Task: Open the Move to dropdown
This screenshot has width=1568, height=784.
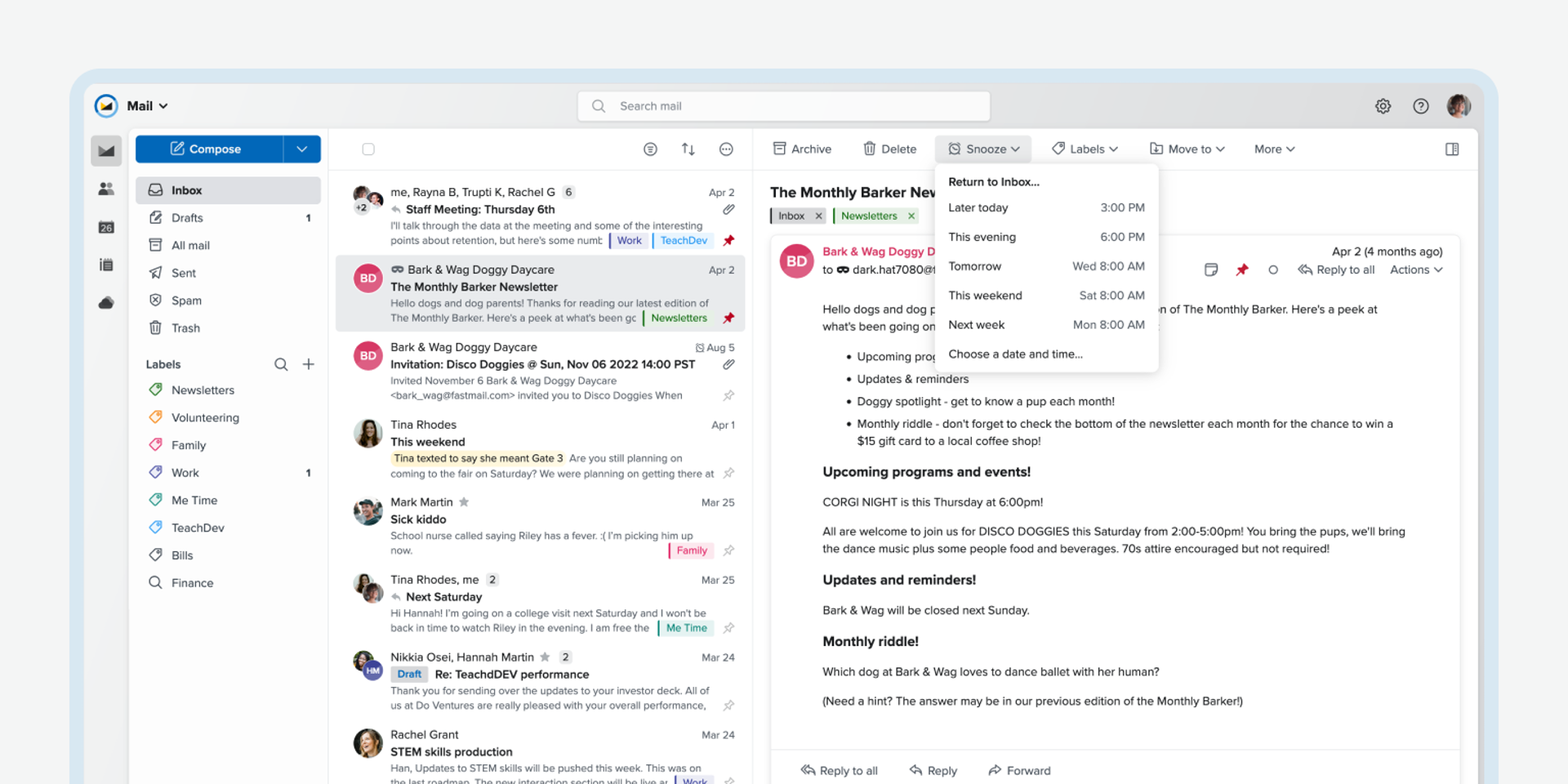Action: 1187,149
